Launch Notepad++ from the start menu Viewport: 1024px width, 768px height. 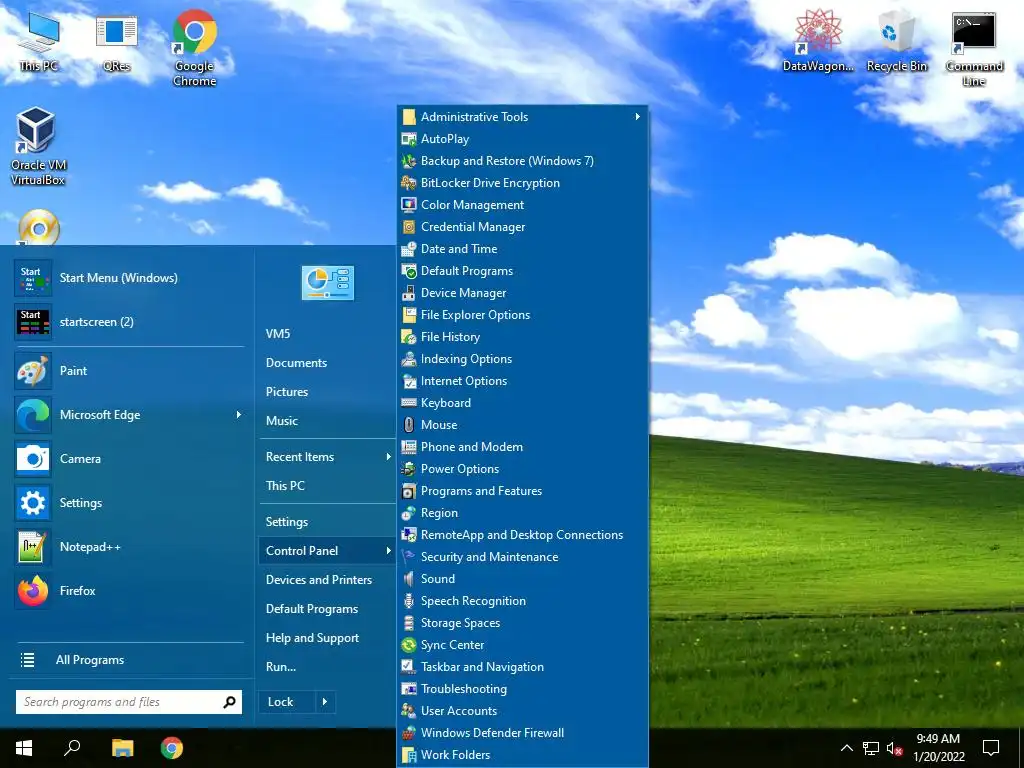(129, 547)
